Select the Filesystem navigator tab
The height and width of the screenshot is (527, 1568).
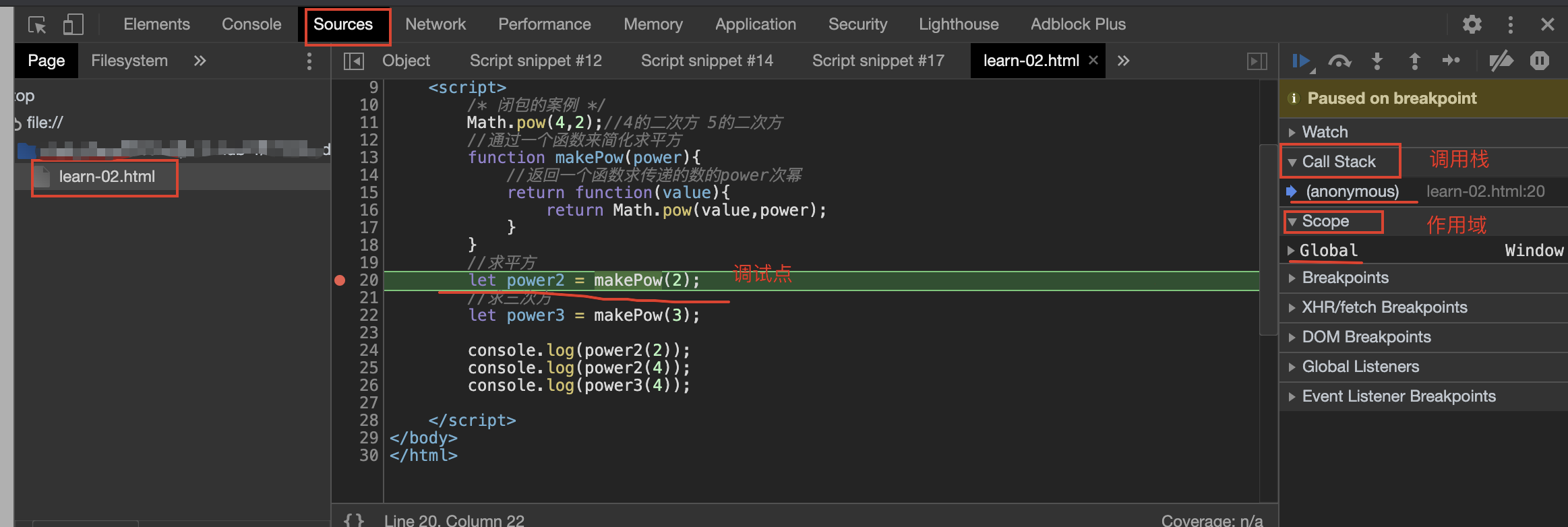(129, 61)
